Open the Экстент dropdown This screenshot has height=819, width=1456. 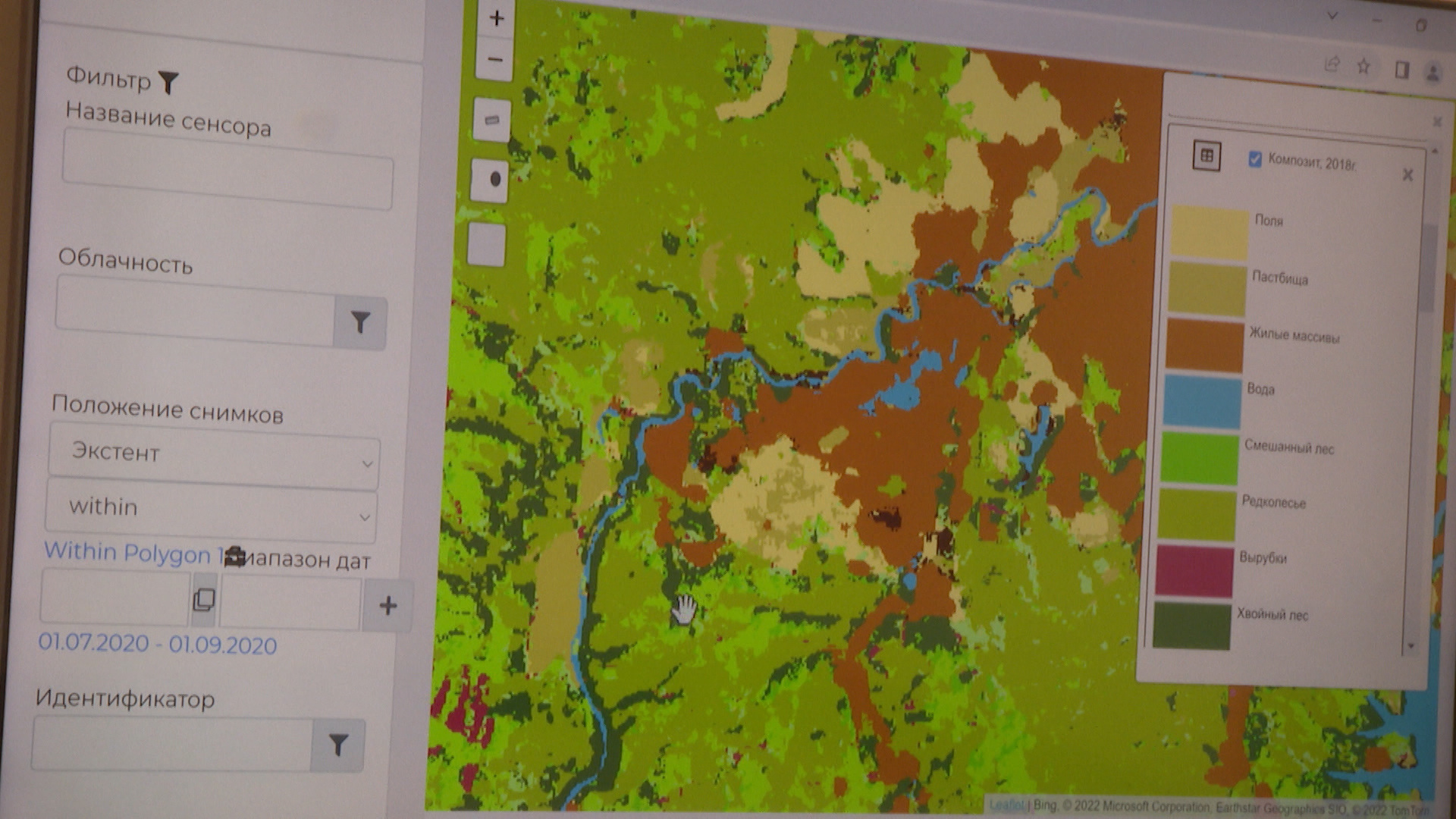[214, 455]
